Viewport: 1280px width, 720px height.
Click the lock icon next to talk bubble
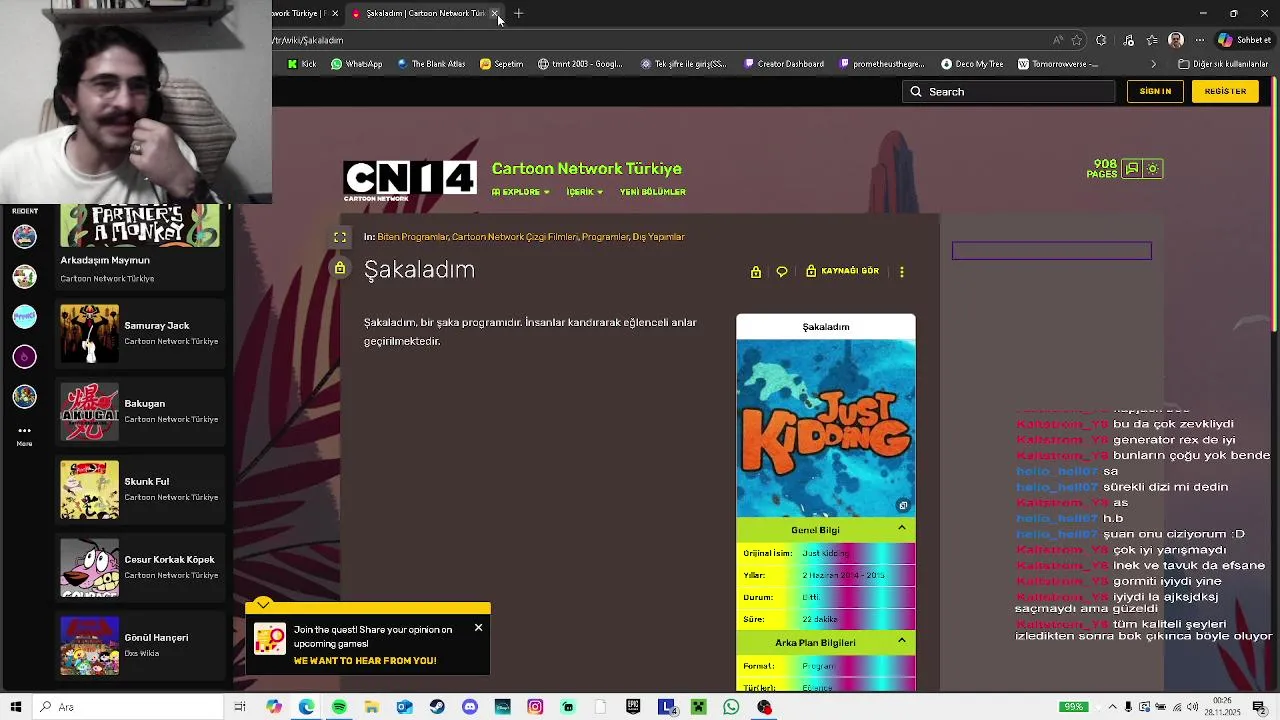755,272
